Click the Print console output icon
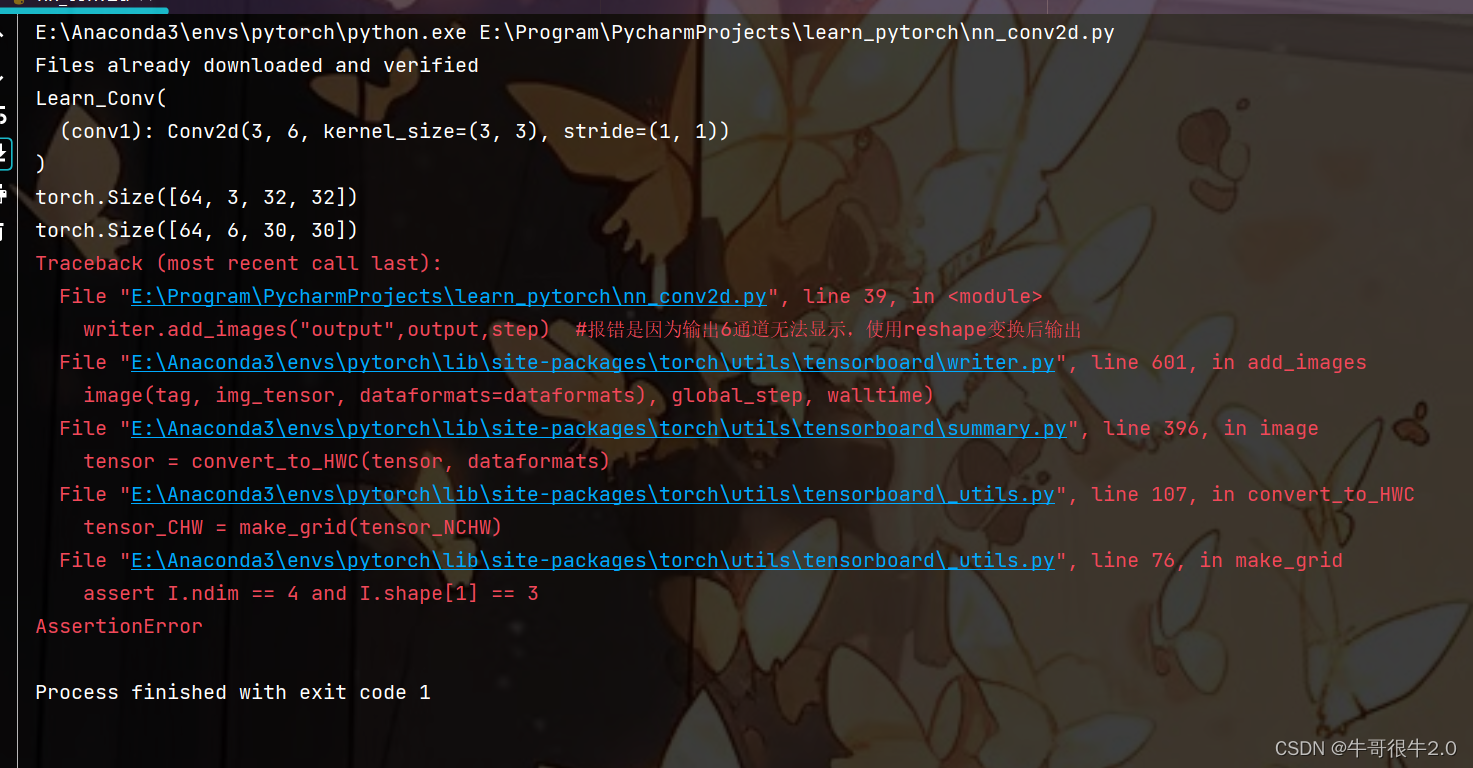The width and height of the screenshot is (1473, 768). point(3,193)
